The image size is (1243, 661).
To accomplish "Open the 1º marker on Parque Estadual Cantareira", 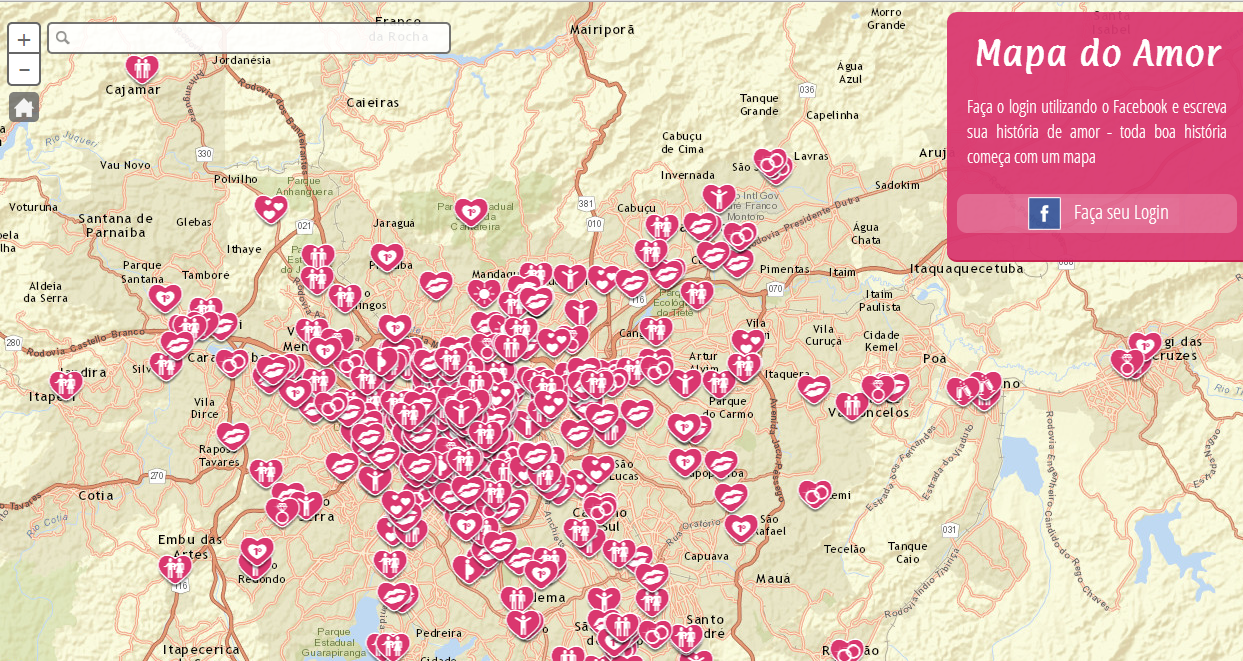I will tap(471, 212).
